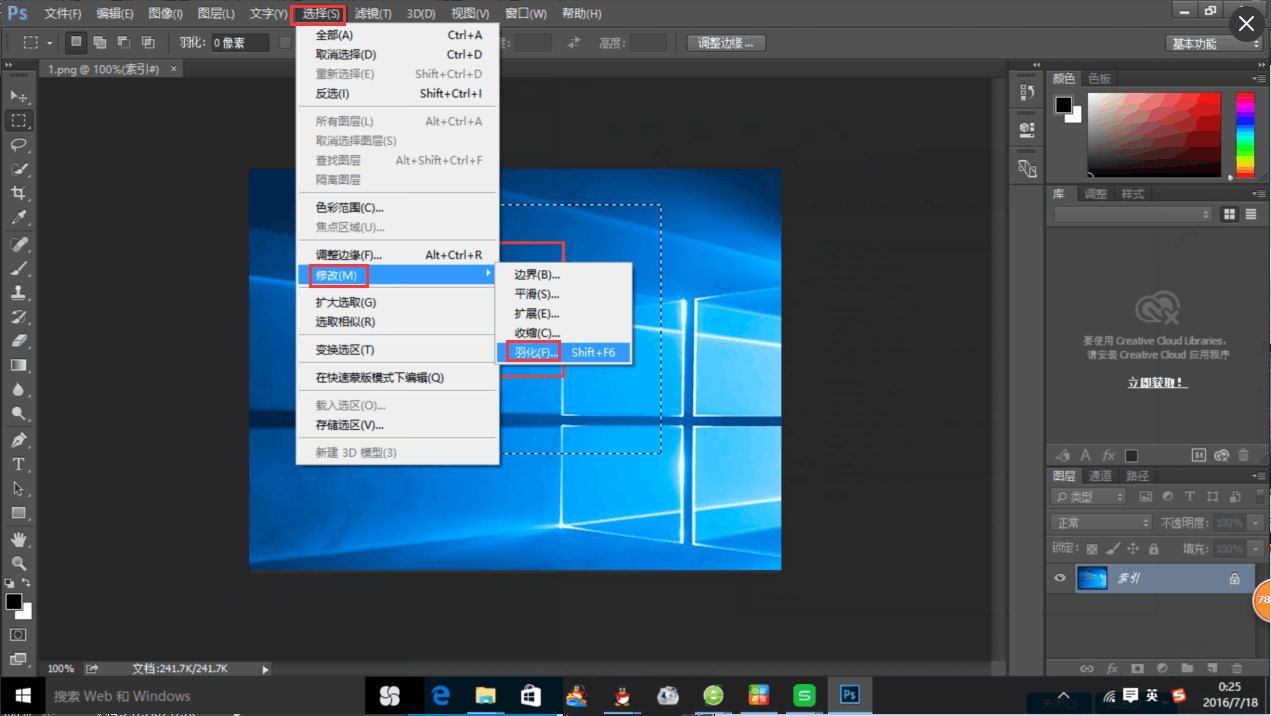Image resolution: width=1271 pixels, height=716 pixels.
Task: Select the Dodge tool
Action: (x=18, y=413)
